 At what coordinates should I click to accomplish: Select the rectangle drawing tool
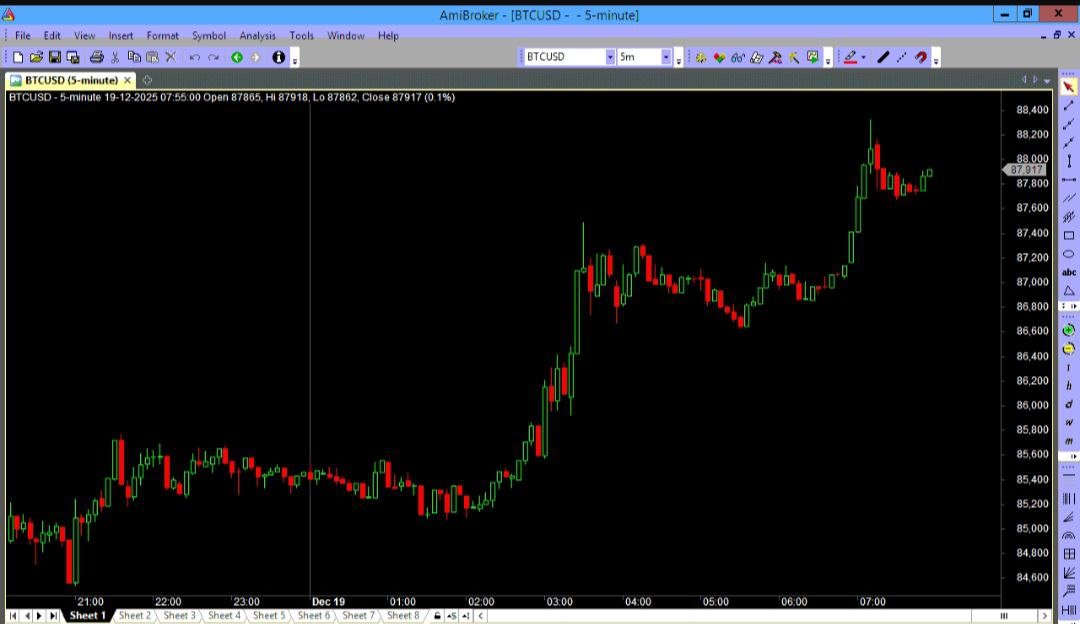pyautogui.click(x=1068, y=236)
